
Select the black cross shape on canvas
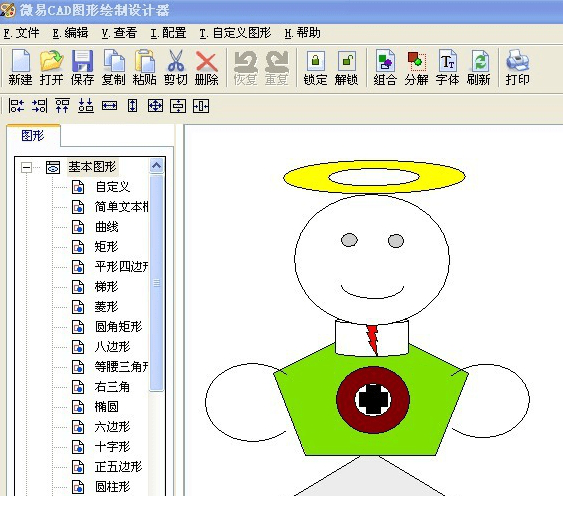click(x=373, y=400)
